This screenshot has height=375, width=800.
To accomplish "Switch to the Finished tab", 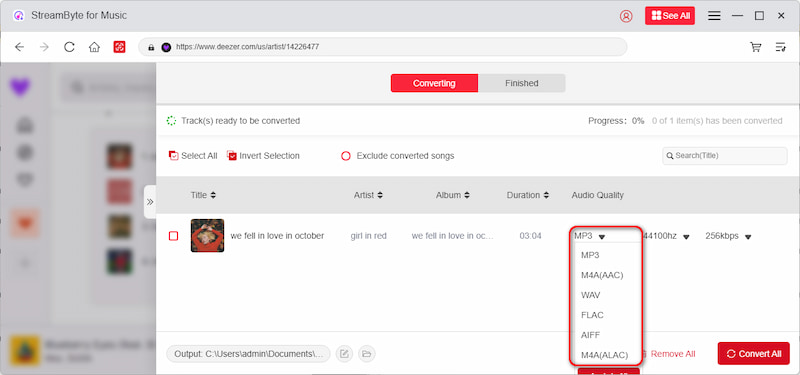I will pyautogui.click(x=521, y=83).
